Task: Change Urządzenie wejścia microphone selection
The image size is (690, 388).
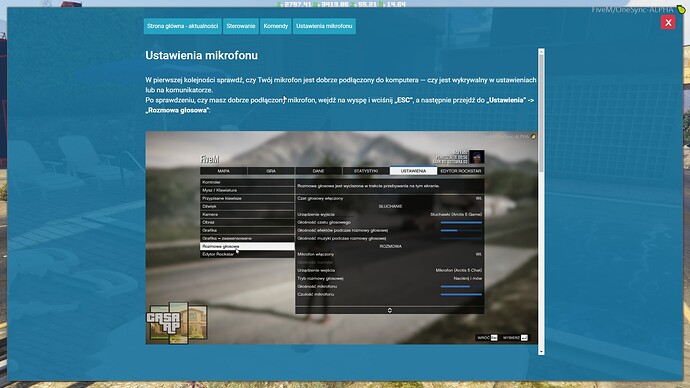Action: pos(389,270)
